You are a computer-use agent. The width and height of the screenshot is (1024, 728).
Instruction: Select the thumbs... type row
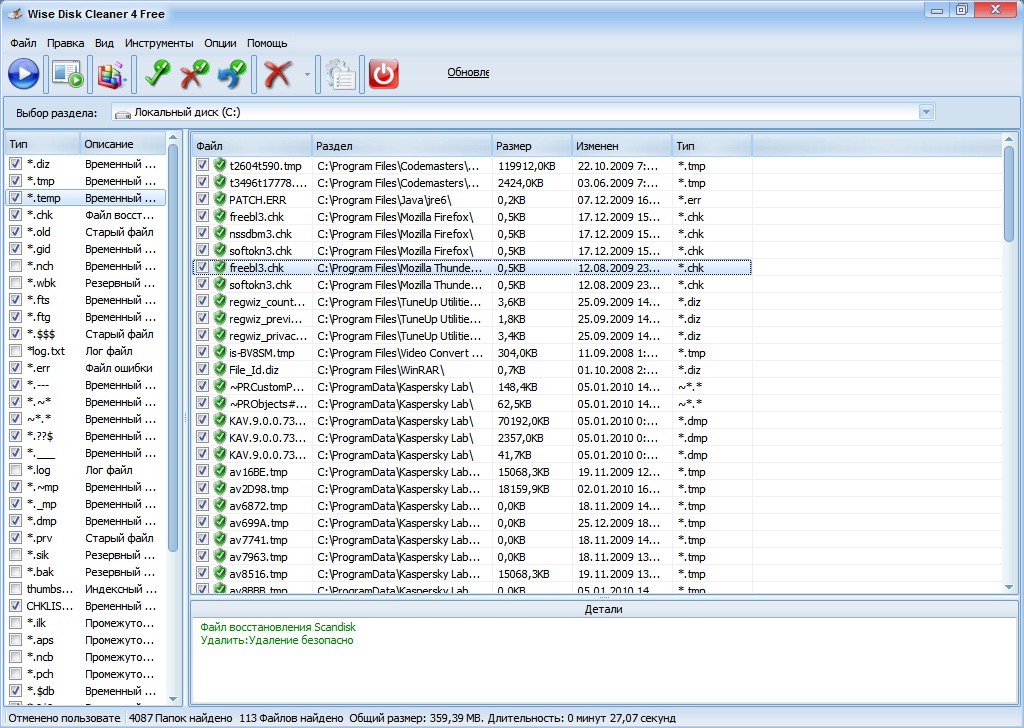tap(86, 588)
